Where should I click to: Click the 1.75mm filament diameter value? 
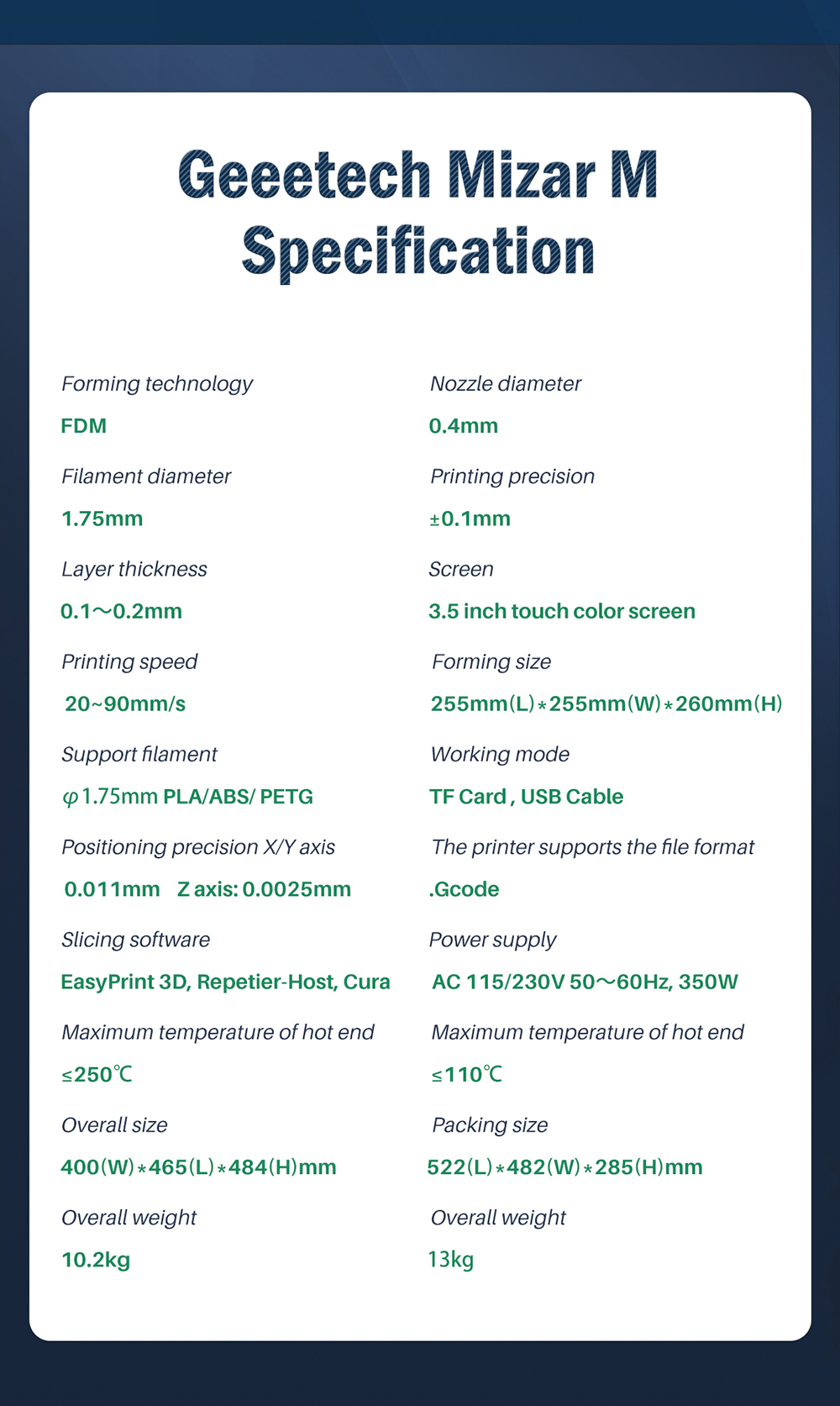pyautogui.click(x=102, y=519)
